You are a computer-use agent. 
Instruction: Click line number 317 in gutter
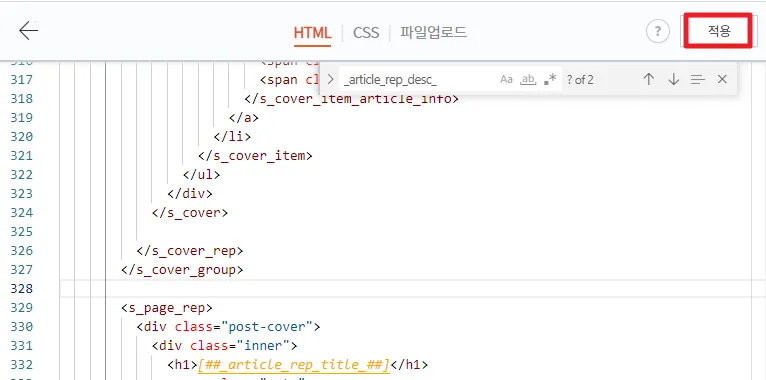pyautogui.click(x=21, y=79)
